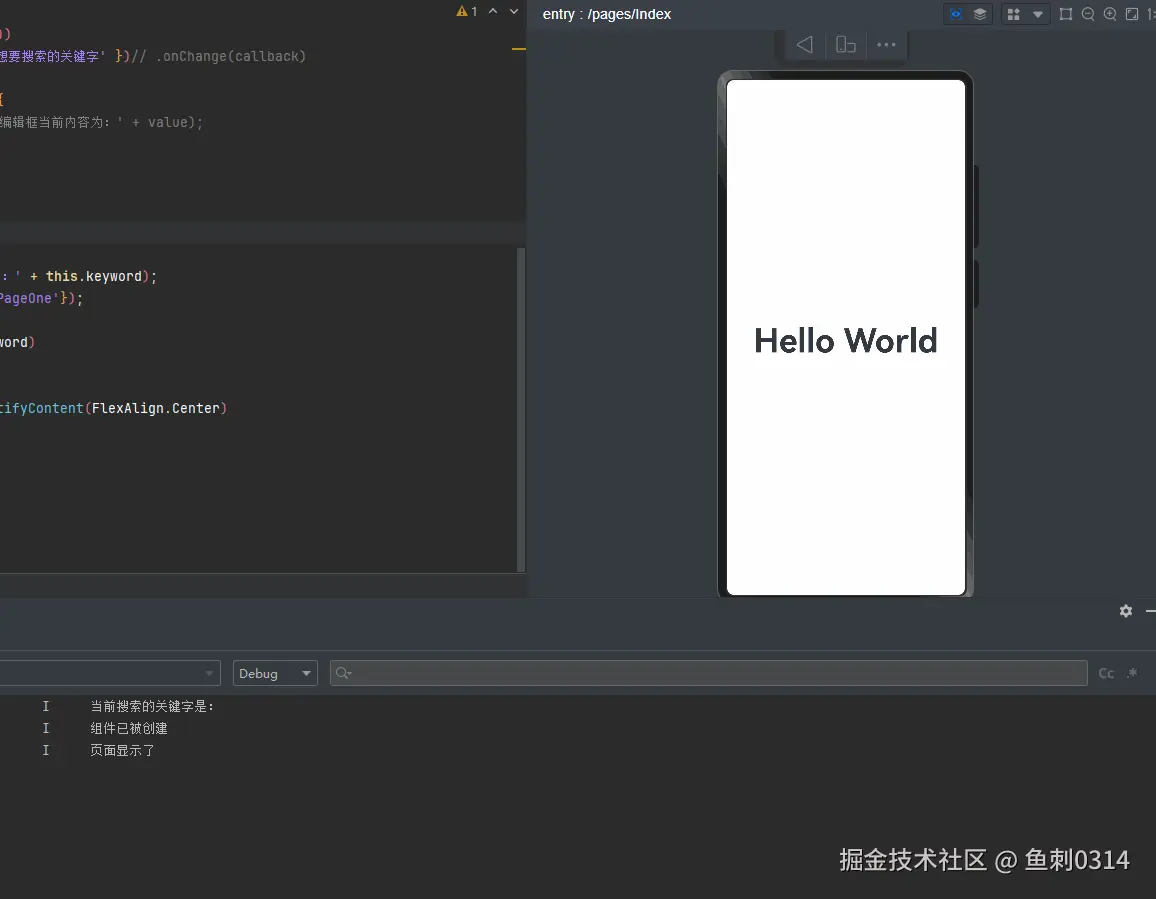Click the fit screen icon in previewer

[1132, 14]
